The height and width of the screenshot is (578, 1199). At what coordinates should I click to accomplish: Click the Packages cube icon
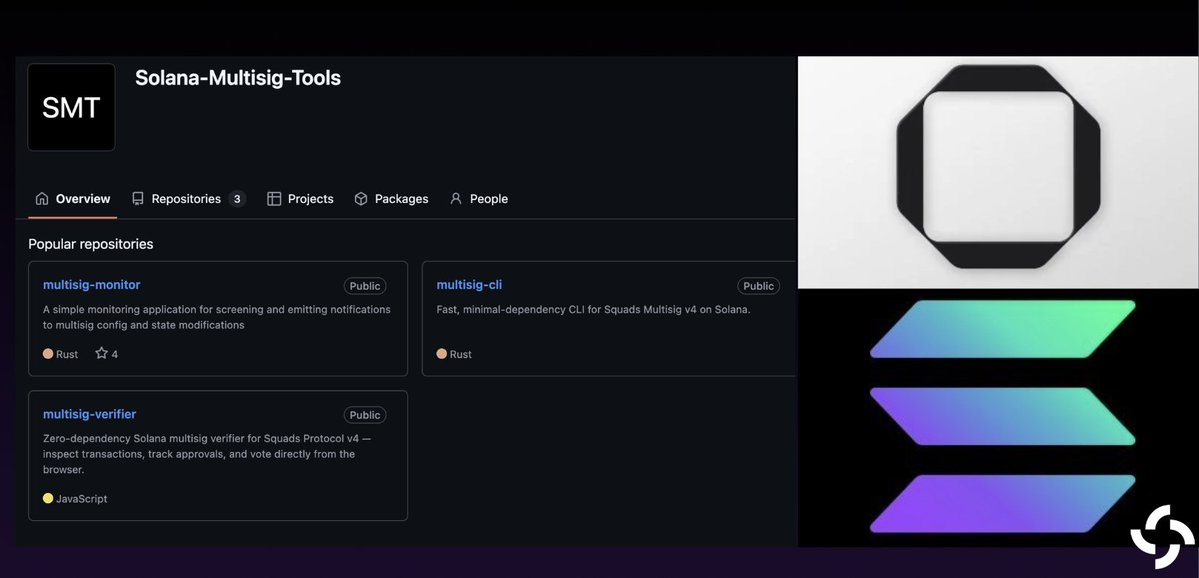tap(361, 199)
